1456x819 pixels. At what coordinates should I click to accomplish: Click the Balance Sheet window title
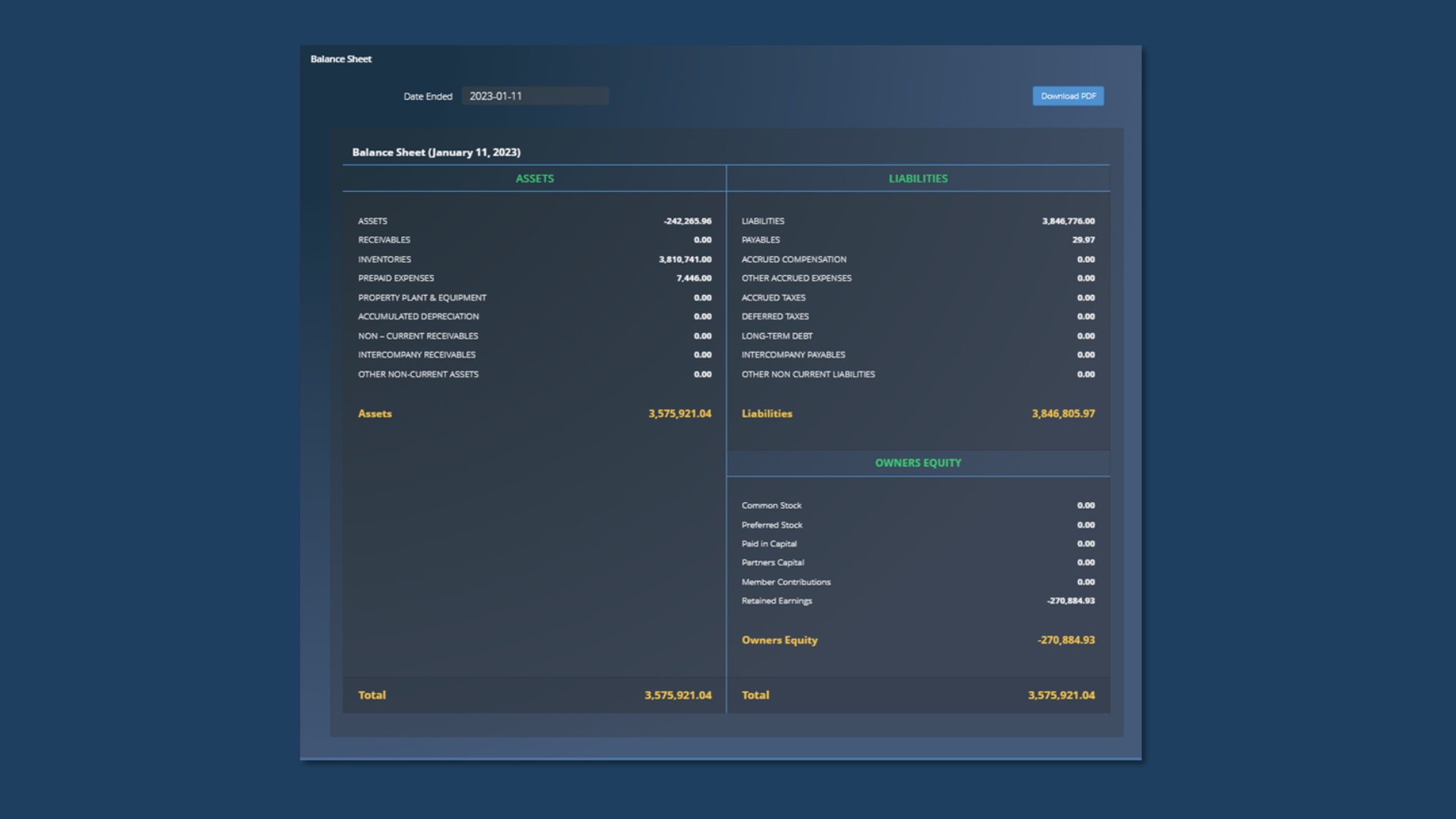click(x=340, y=59)
